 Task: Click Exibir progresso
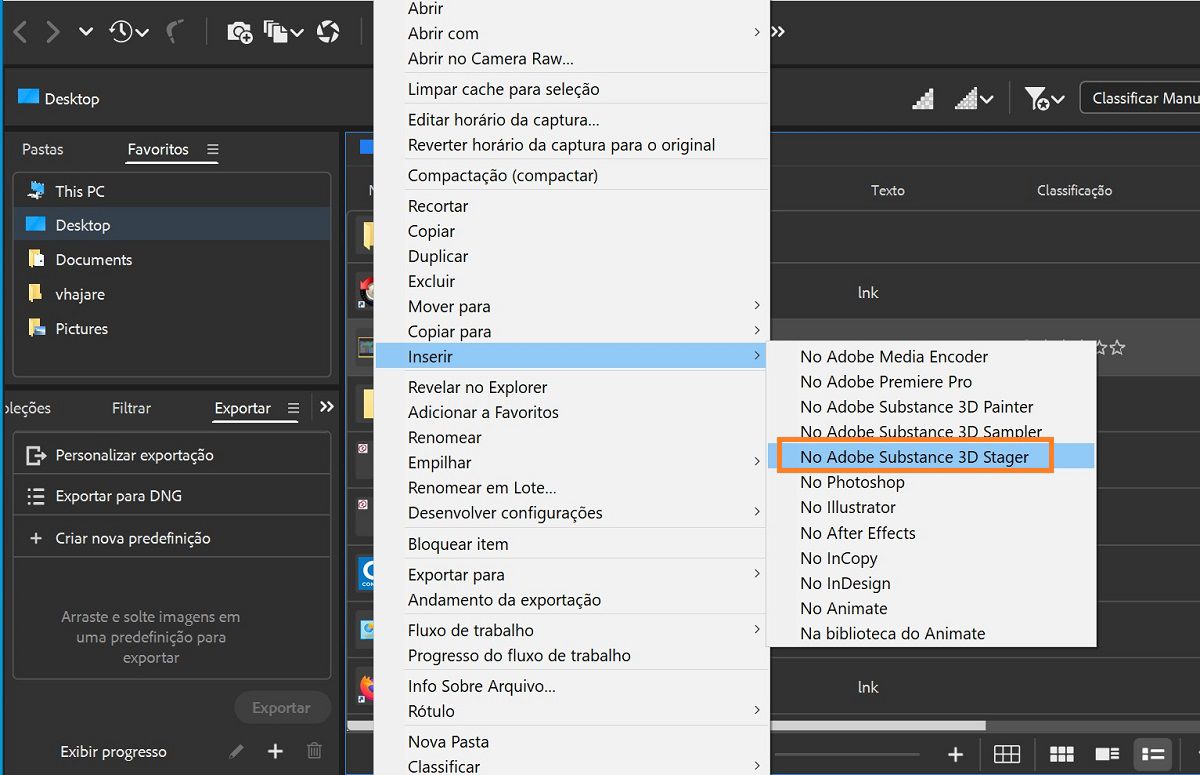(113, 752)
